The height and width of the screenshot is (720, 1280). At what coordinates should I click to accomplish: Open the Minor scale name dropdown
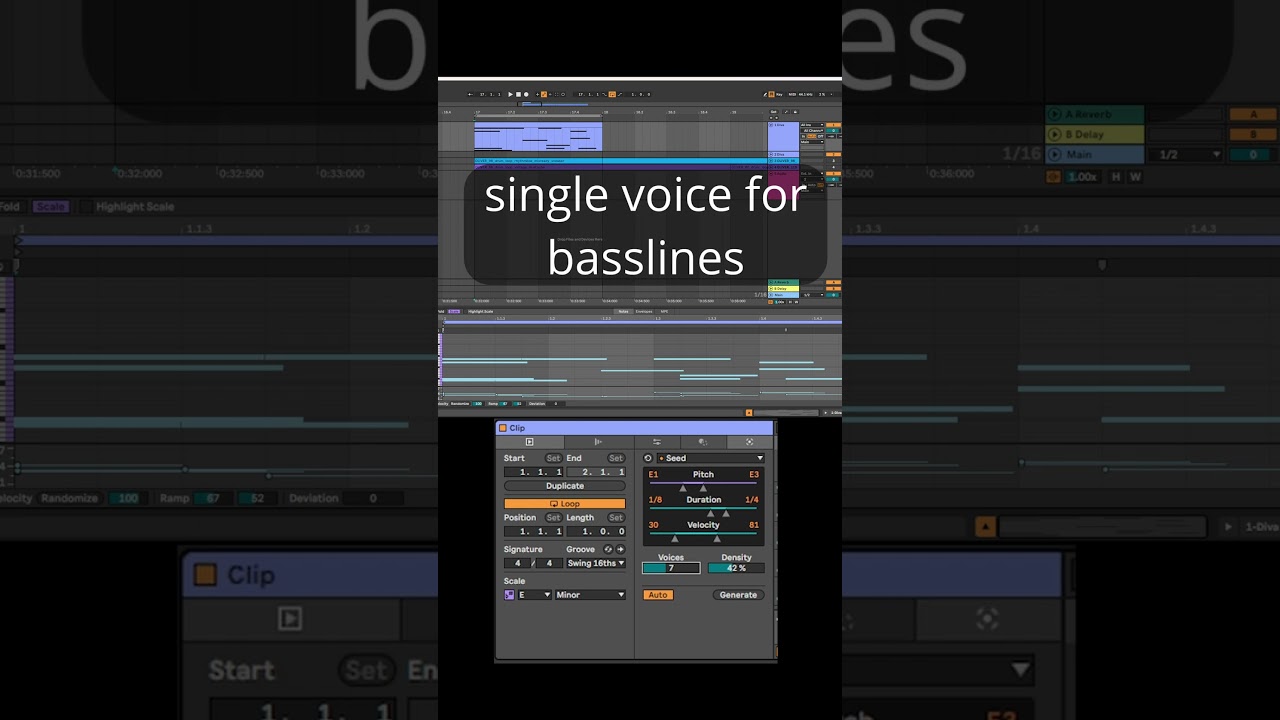pos(590,595)
